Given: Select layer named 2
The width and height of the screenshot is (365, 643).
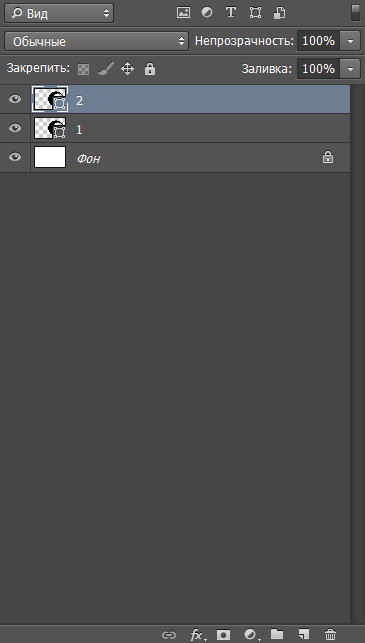Looking at the screenshot, I should (x=80, y=101).
